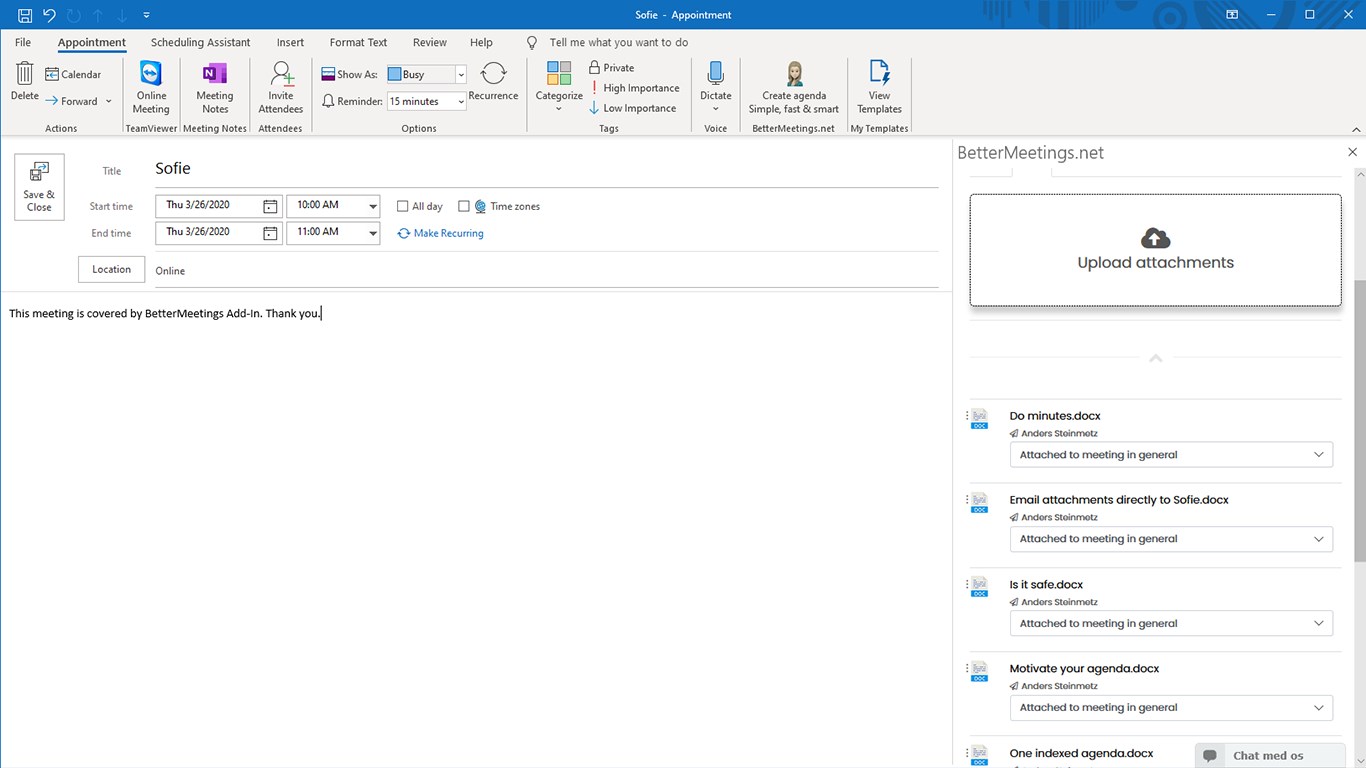Open OneNote Meeting Notes
Viewport: 1366px width, 768px height.
(215, 88)
